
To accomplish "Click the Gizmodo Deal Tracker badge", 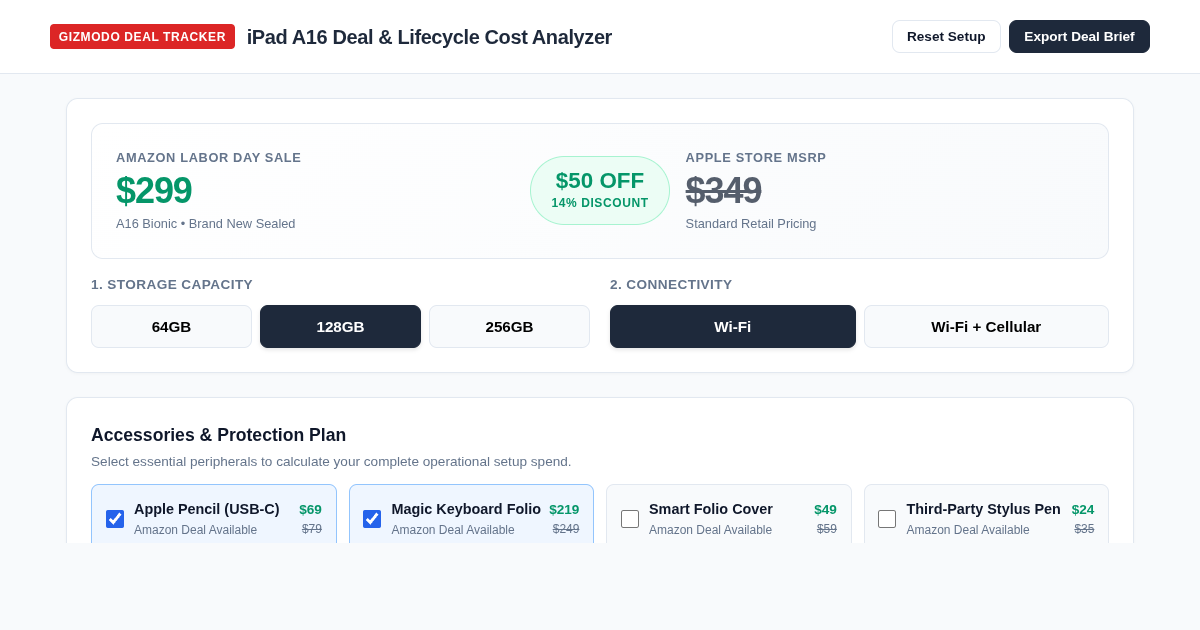I will 142,37.
